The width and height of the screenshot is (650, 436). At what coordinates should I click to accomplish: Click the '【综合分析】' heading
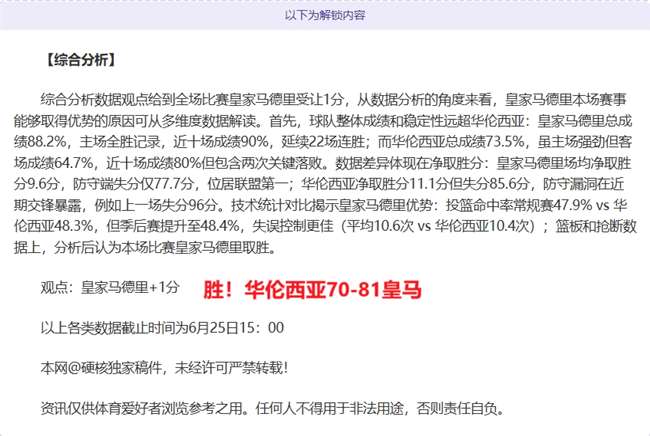click(80, 60)
